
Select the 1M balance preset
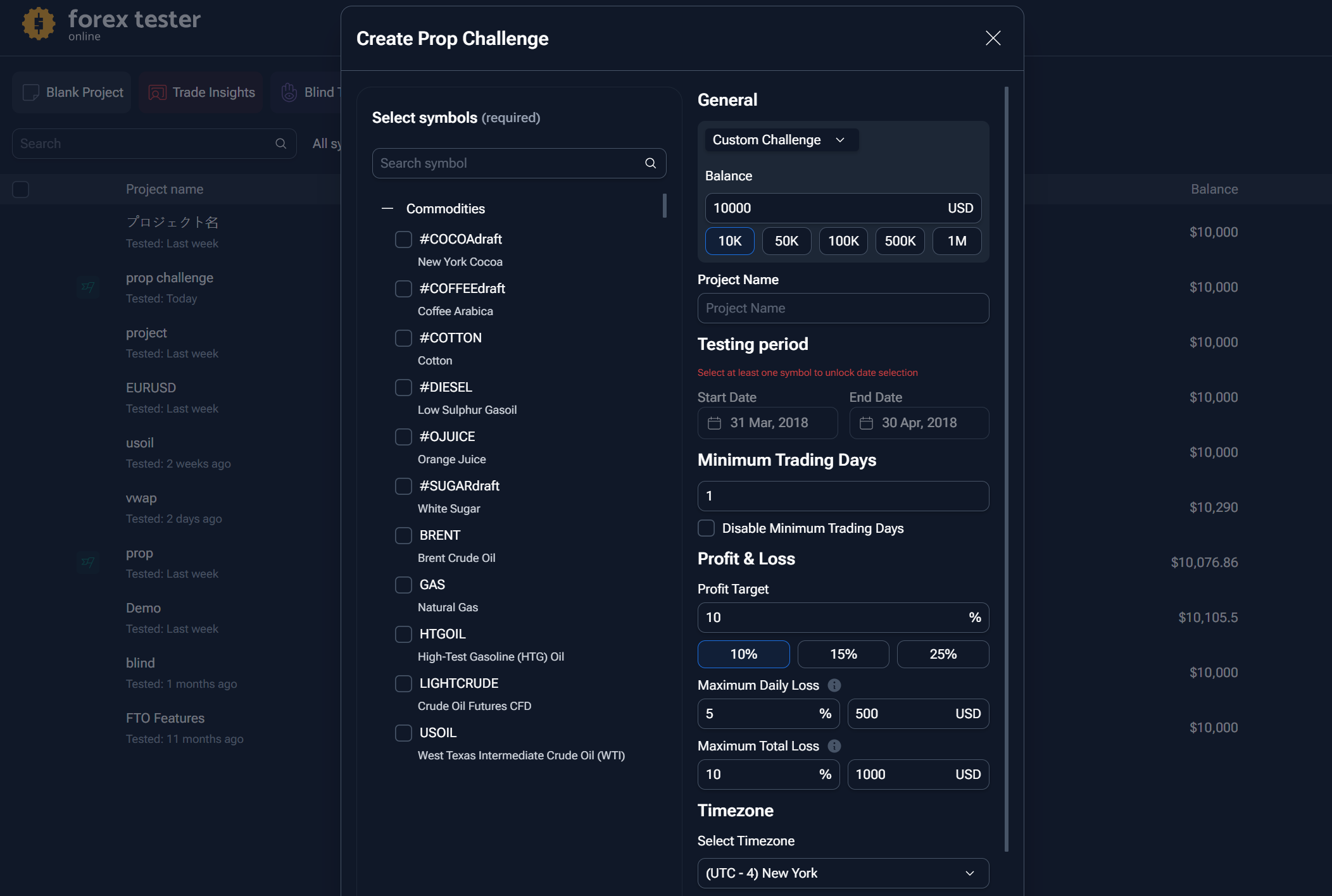click(957, 241)
